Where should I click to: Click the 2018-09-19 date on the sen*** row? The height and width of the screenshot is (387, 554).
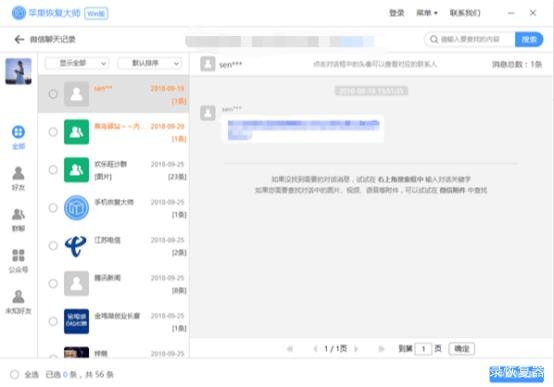pos(167,88)
